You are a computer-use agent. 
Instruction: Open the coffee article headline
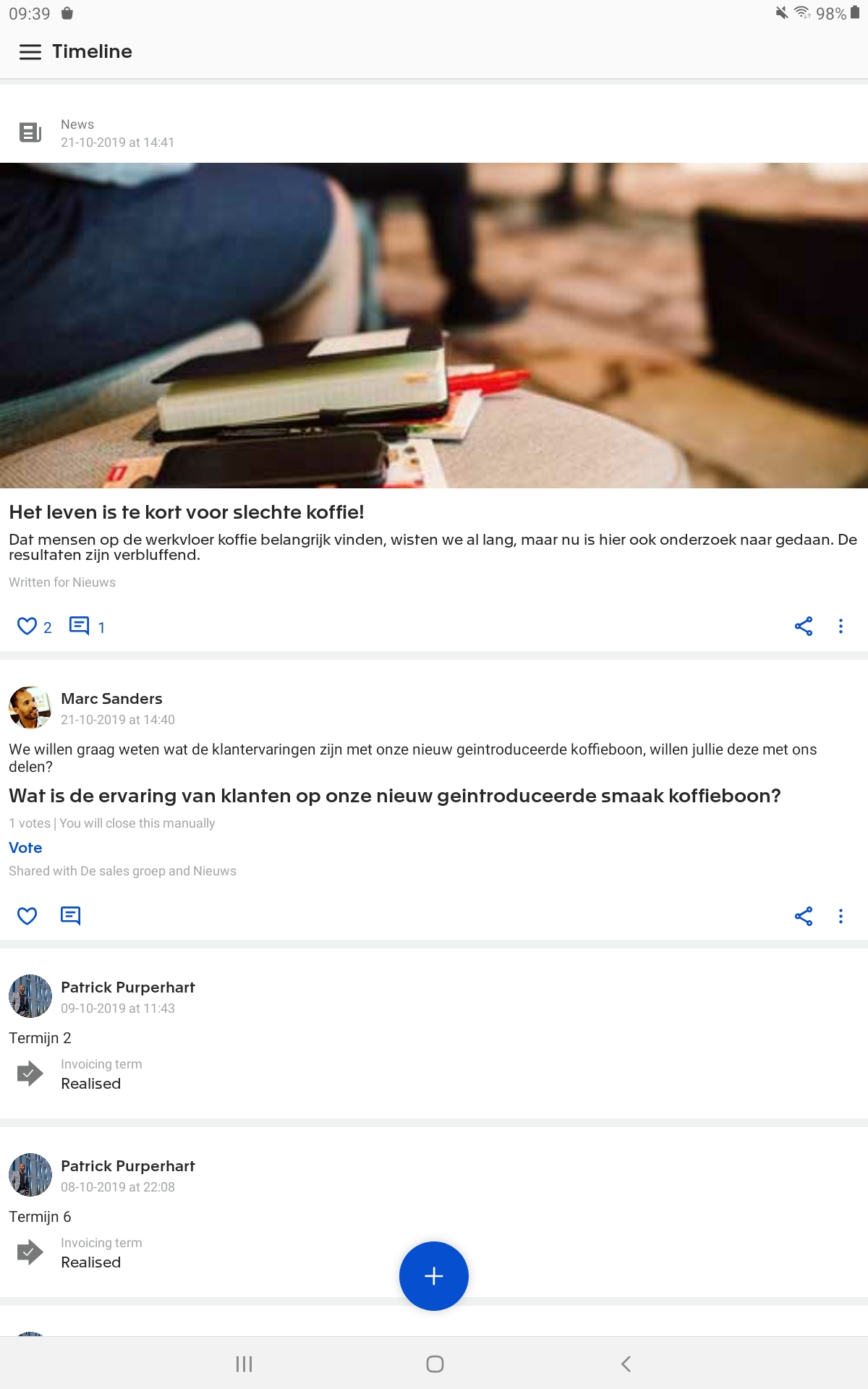click(187, 512)
